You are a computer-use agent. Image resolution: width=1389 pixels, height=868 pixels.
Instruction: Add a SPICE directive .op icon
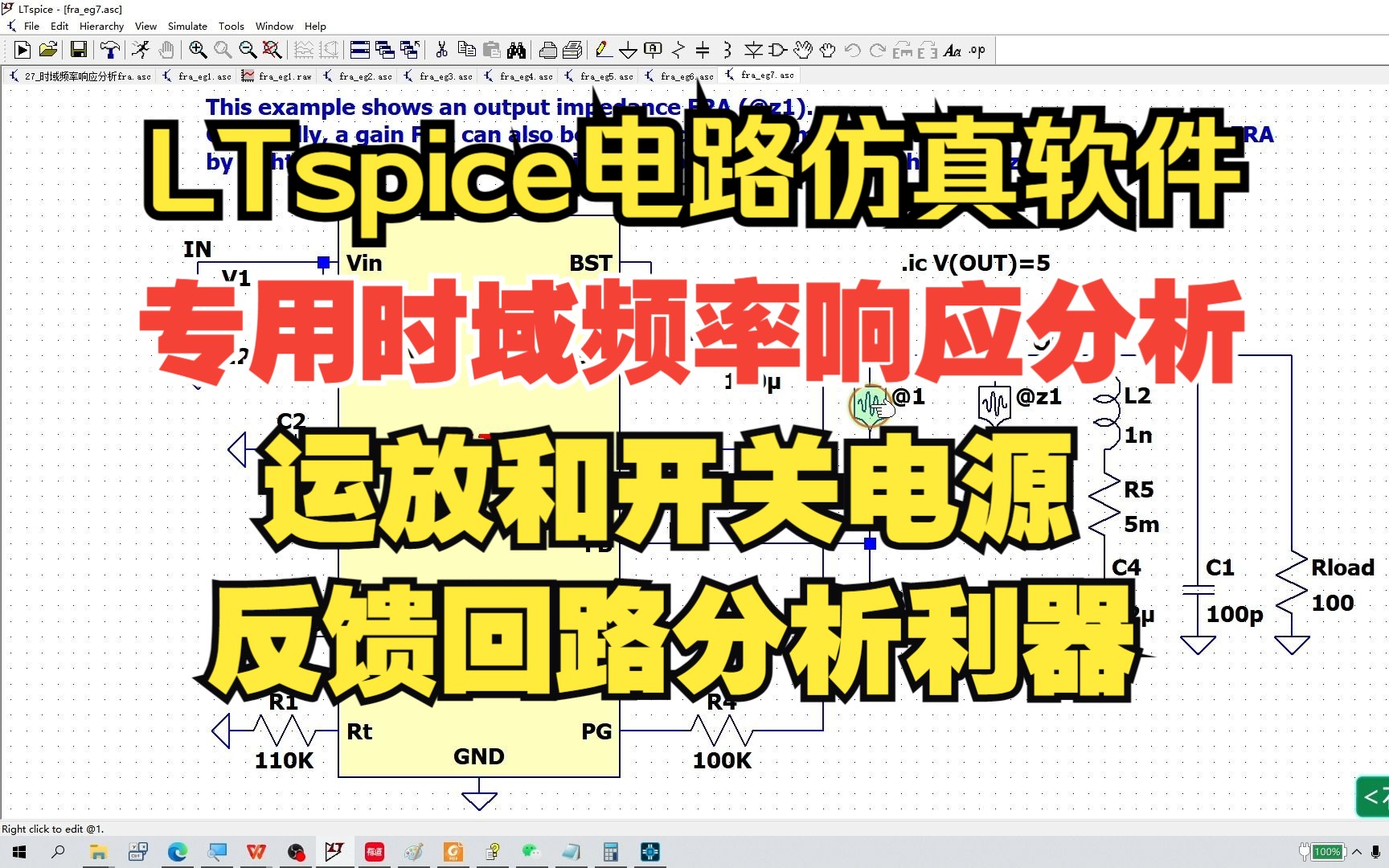pos(977,50)
